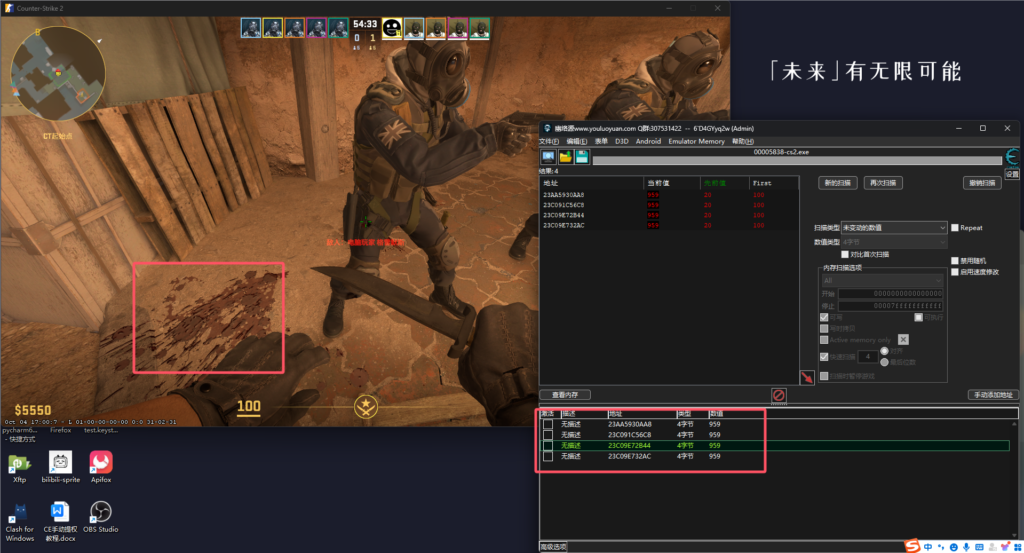Click the 手动添加地址 add address manually button
Image resolution: width=1024 pixels, height=553 pixels.
993,394
